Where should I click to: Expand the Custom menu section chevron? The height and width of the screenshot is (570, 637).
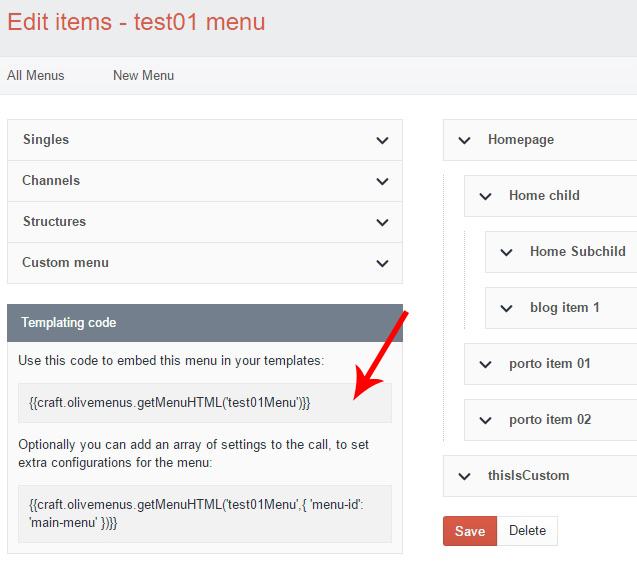coord(382,264)
